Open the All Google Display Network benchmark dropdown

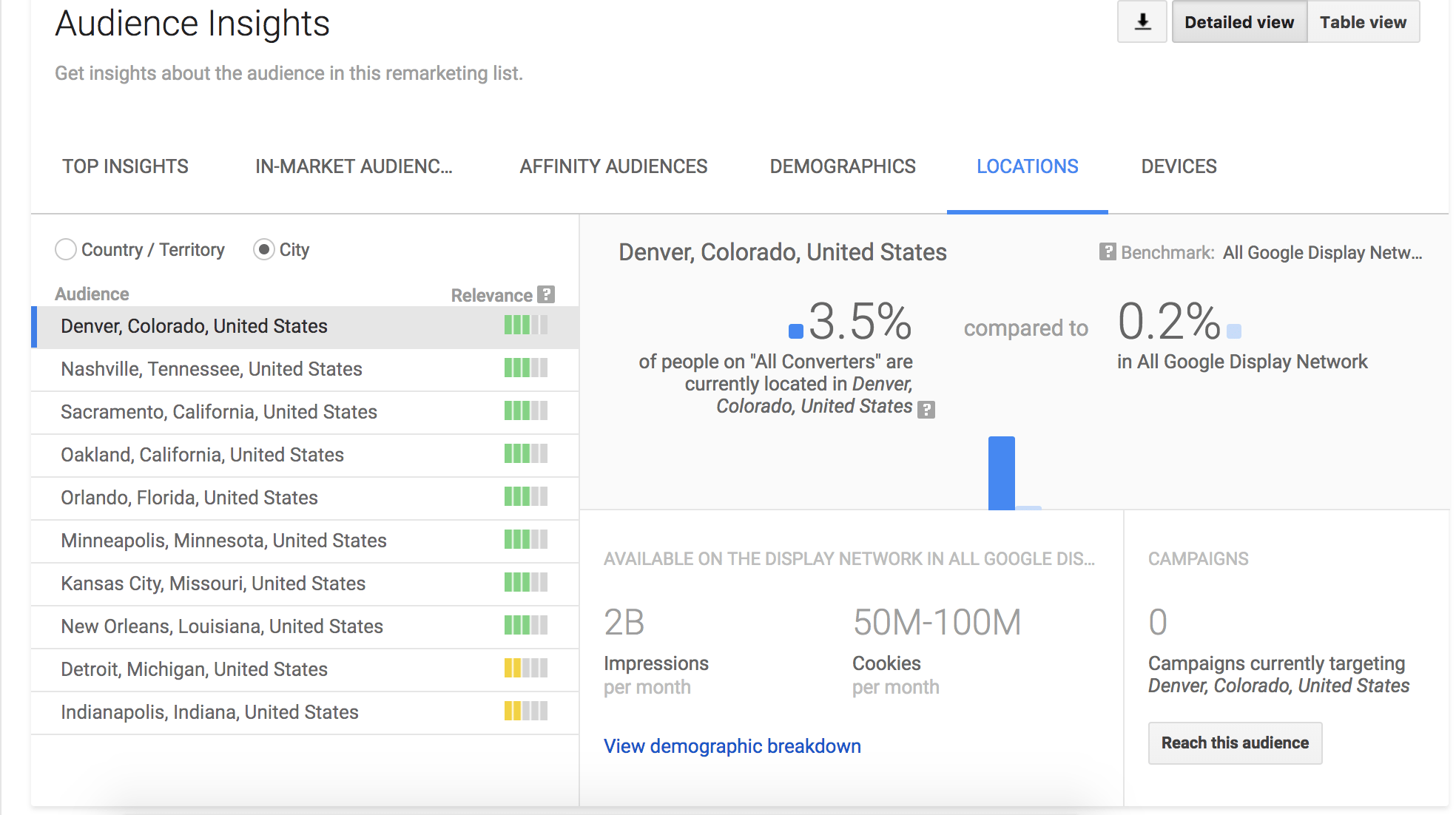click(1322, 253)
